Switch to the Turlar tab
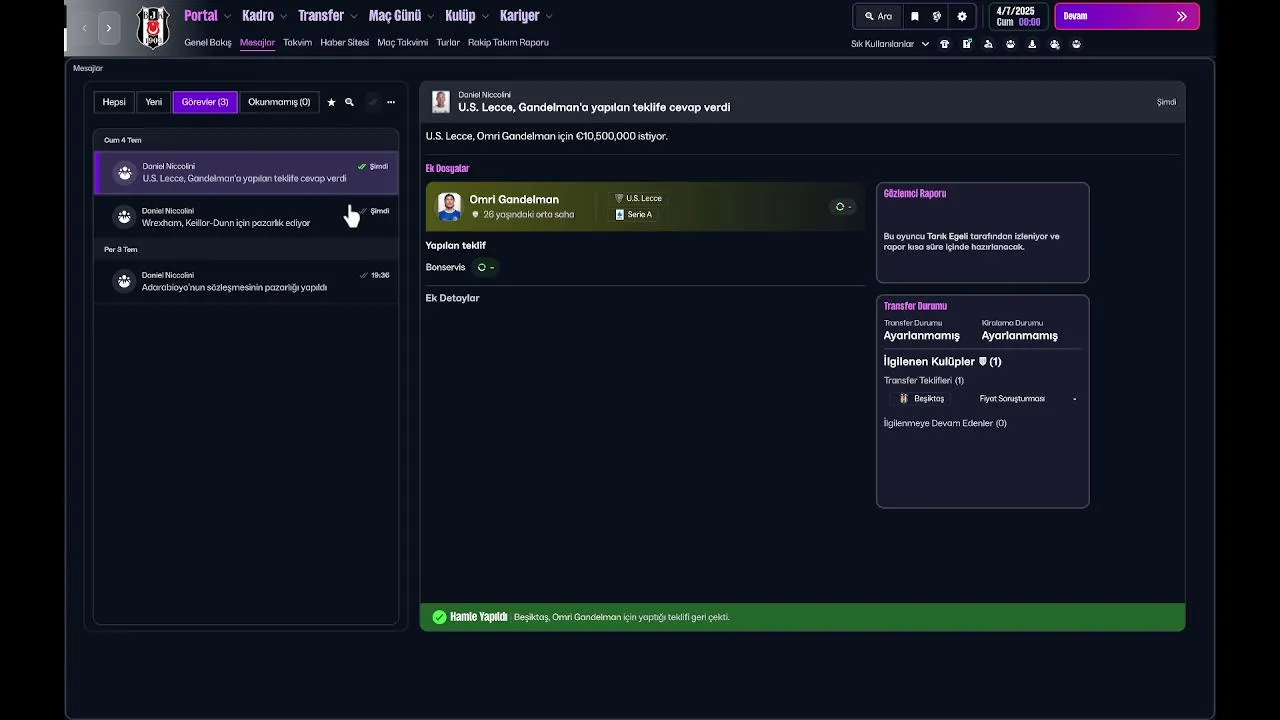 448,43
